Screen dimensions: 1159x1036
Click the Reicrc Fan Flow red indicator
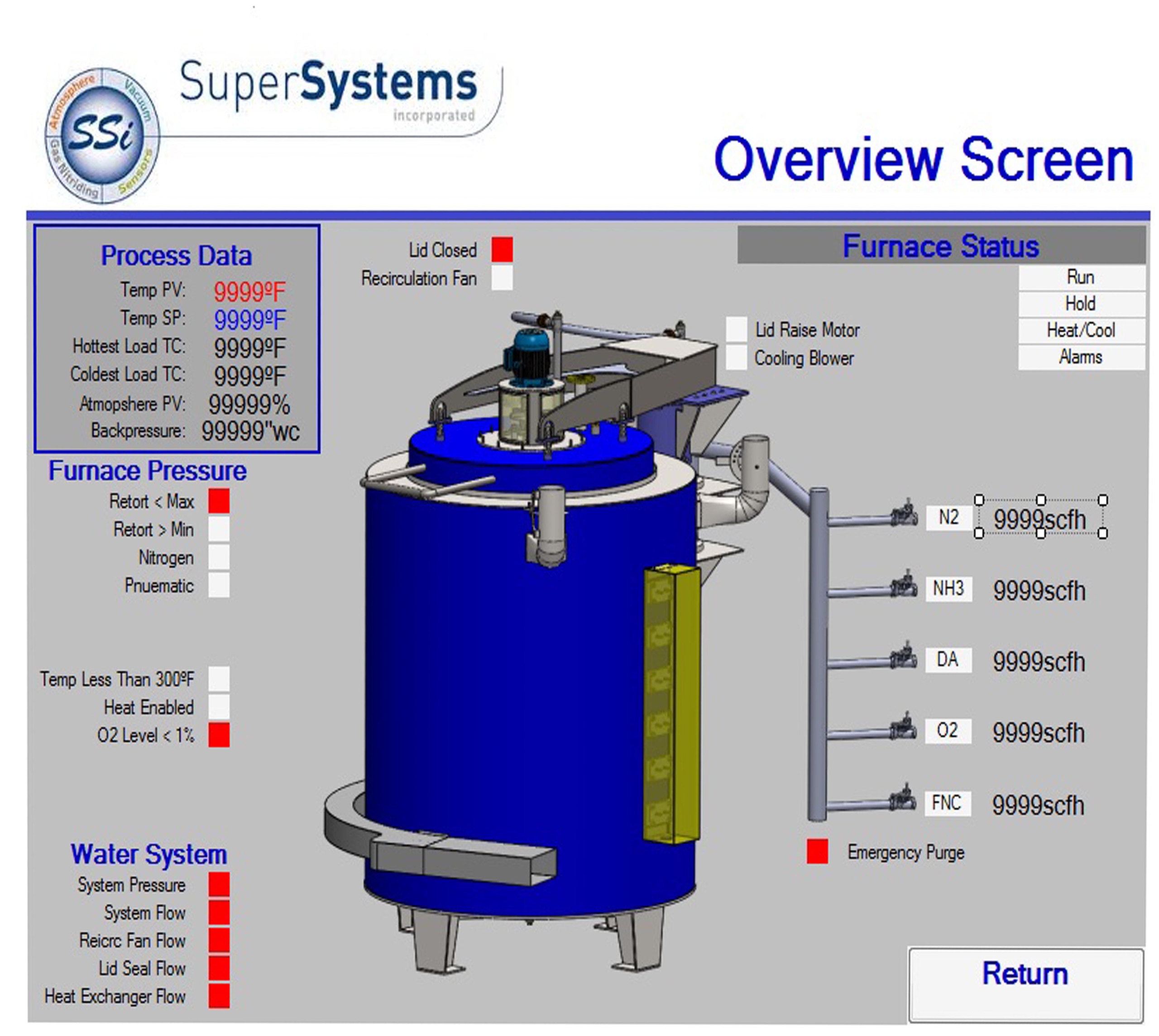(x=219, y=941)
